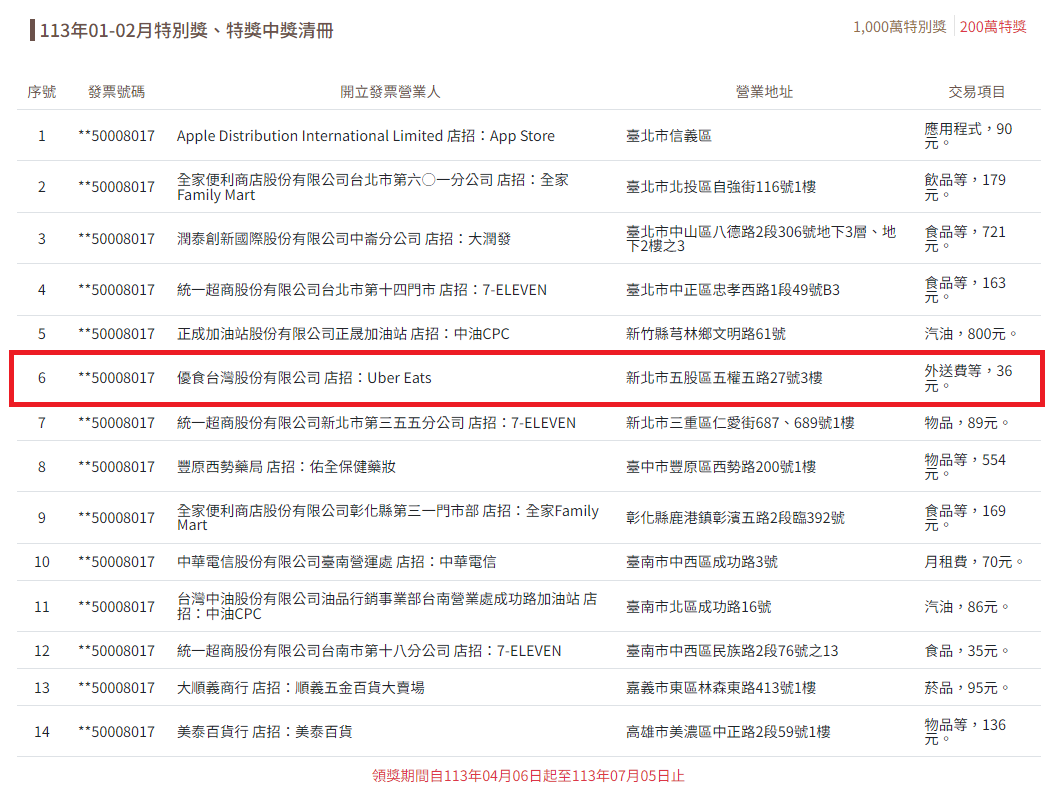This screenshot has height=798, width=1049.
Task: Click address 新竹縣芎林鄉文明路61號
Action: 706,334
